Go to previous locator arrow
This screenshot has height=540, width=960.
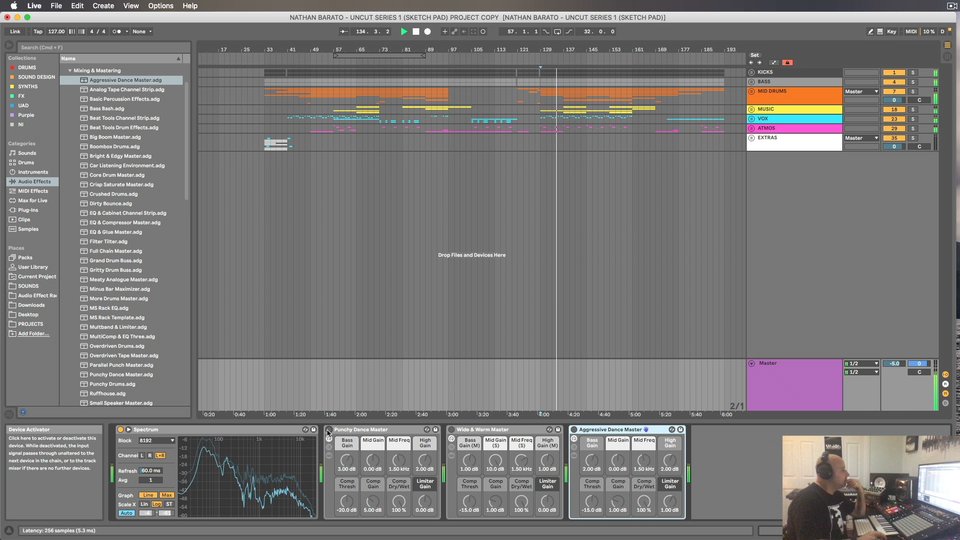751,62
